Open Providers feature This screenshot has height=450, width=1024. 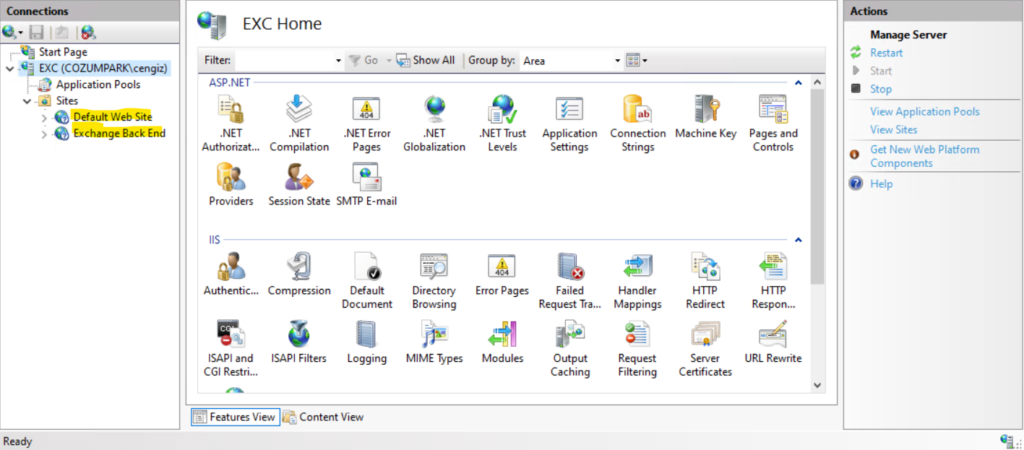(231, 185)
